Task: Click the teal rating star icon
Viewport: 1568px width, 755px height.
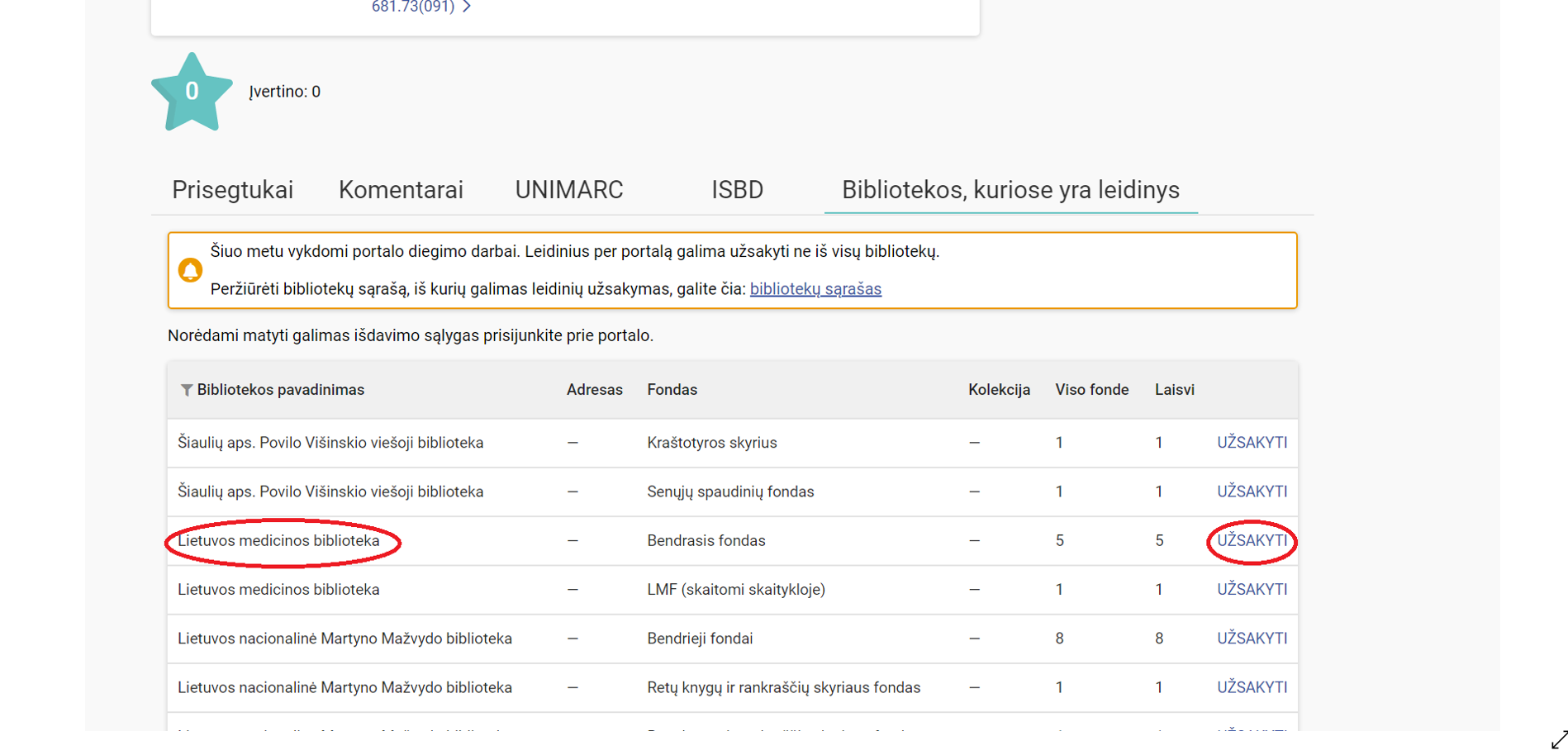Action: click(x=192, y=92)
